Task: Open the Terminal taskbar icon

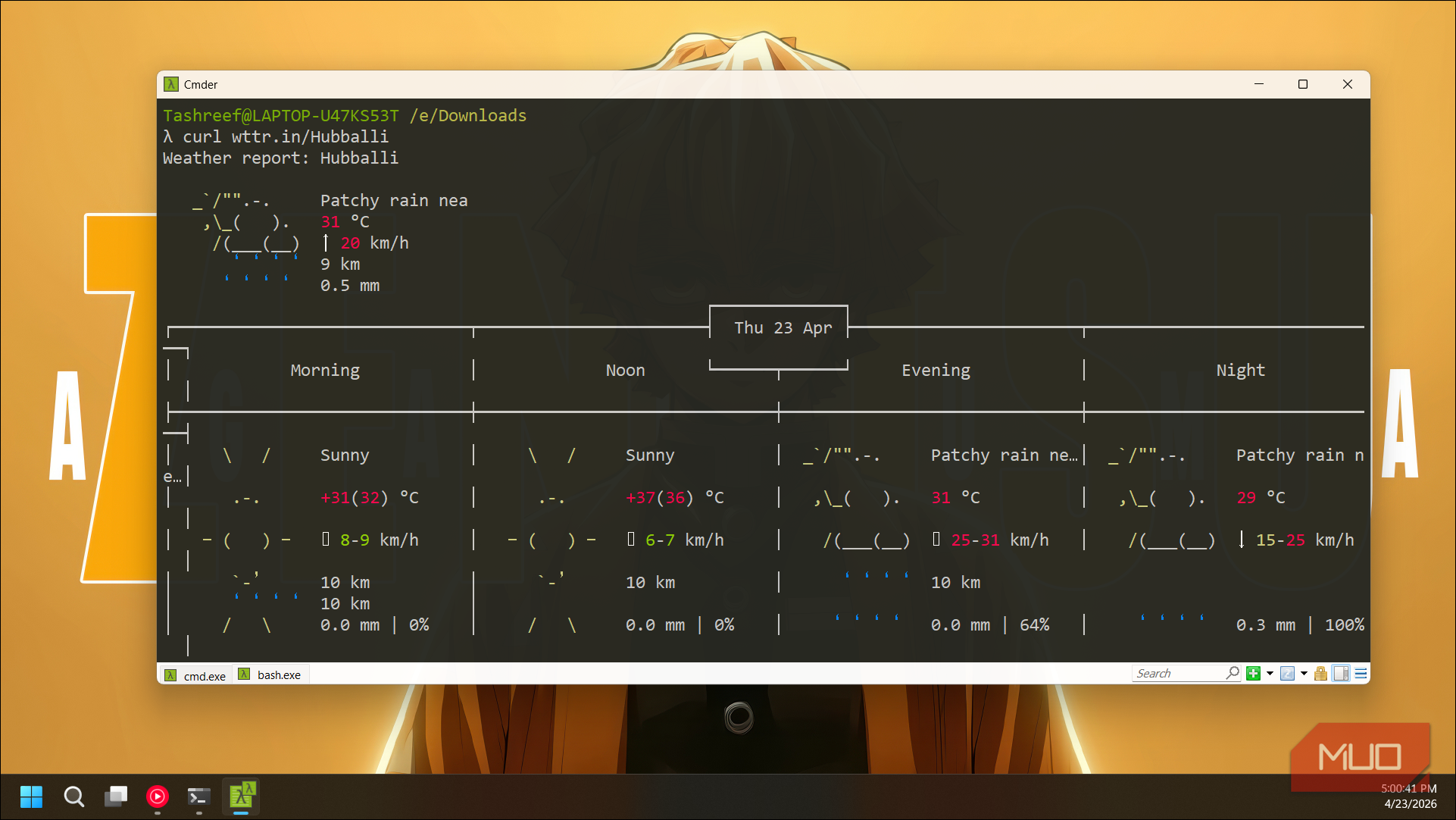Action: pos(199,797)
